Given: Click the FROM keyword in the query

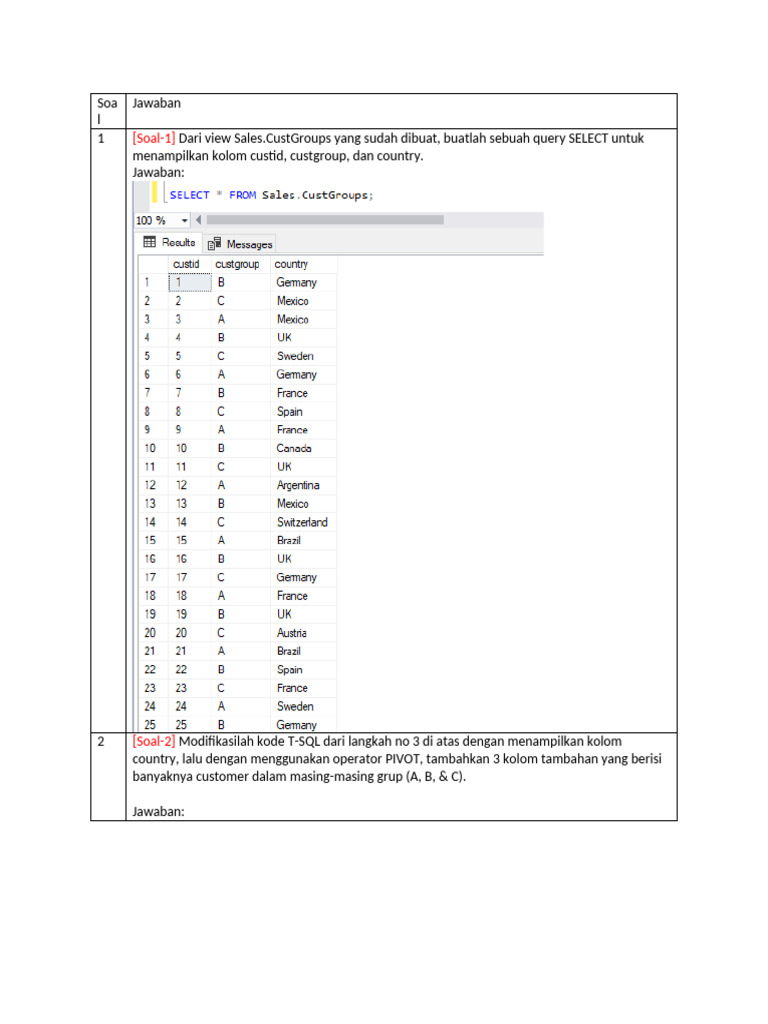Looking at the screenshot, I should 242,195.
